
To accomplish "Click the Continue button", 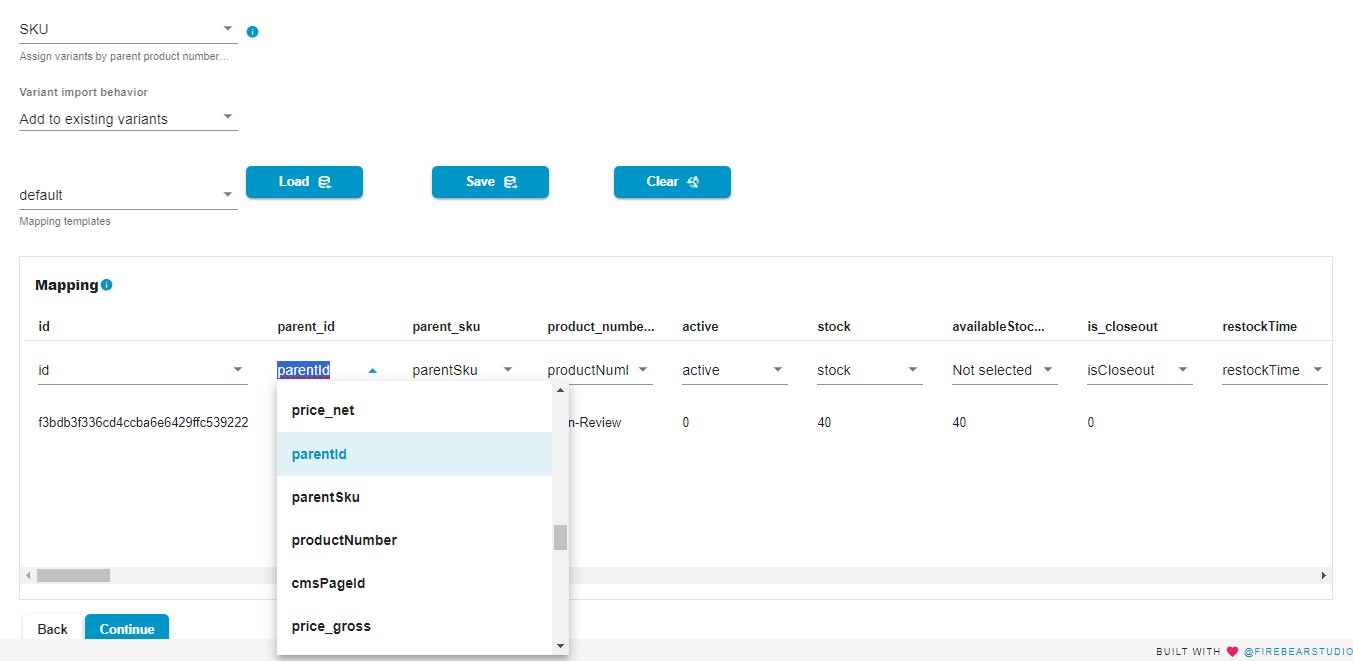I will pyautogui.click(x=127, y=629).
